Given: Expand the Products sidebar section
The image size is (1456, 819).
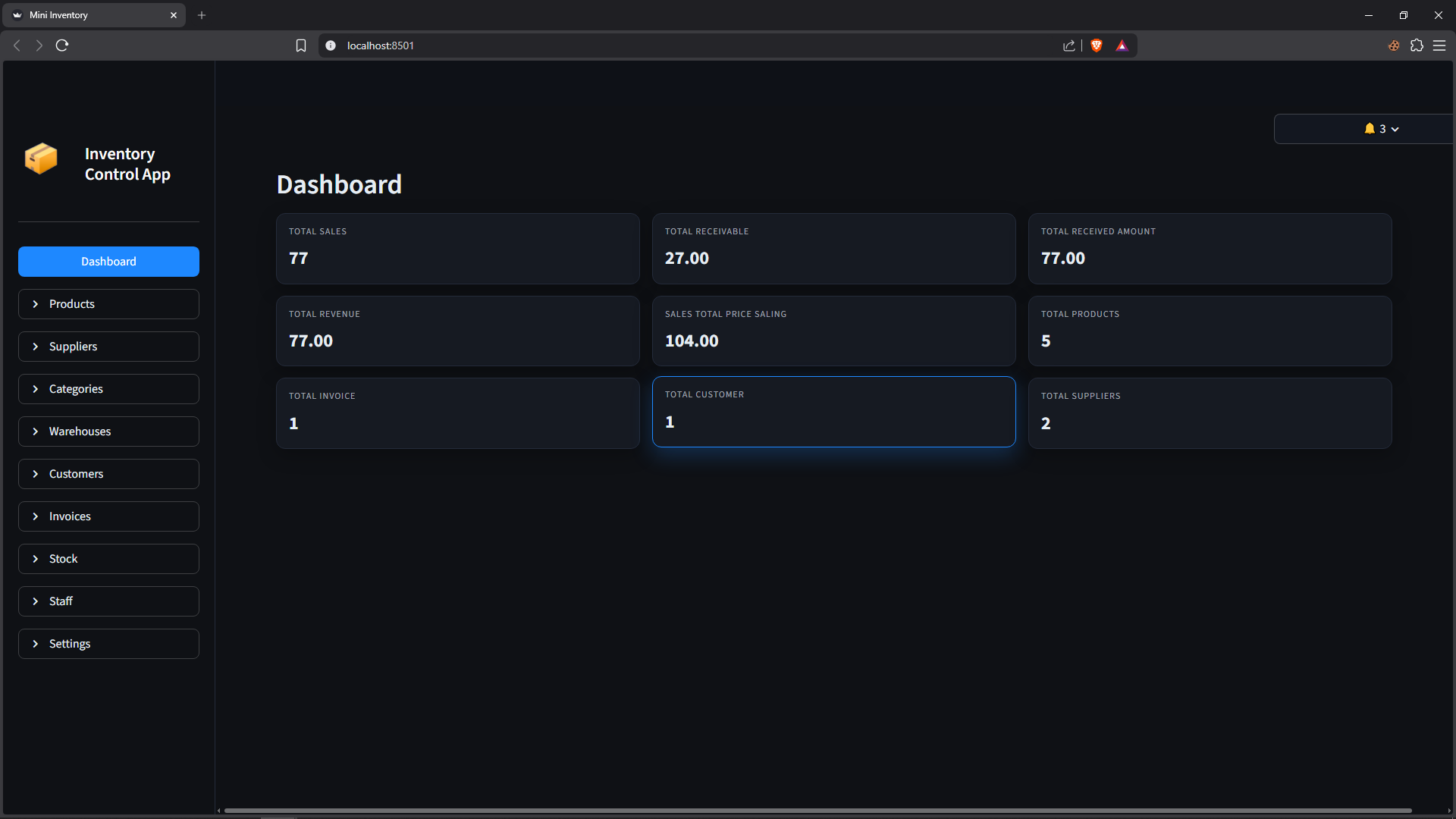Looking at the screenshot, I should pos(108,304).
